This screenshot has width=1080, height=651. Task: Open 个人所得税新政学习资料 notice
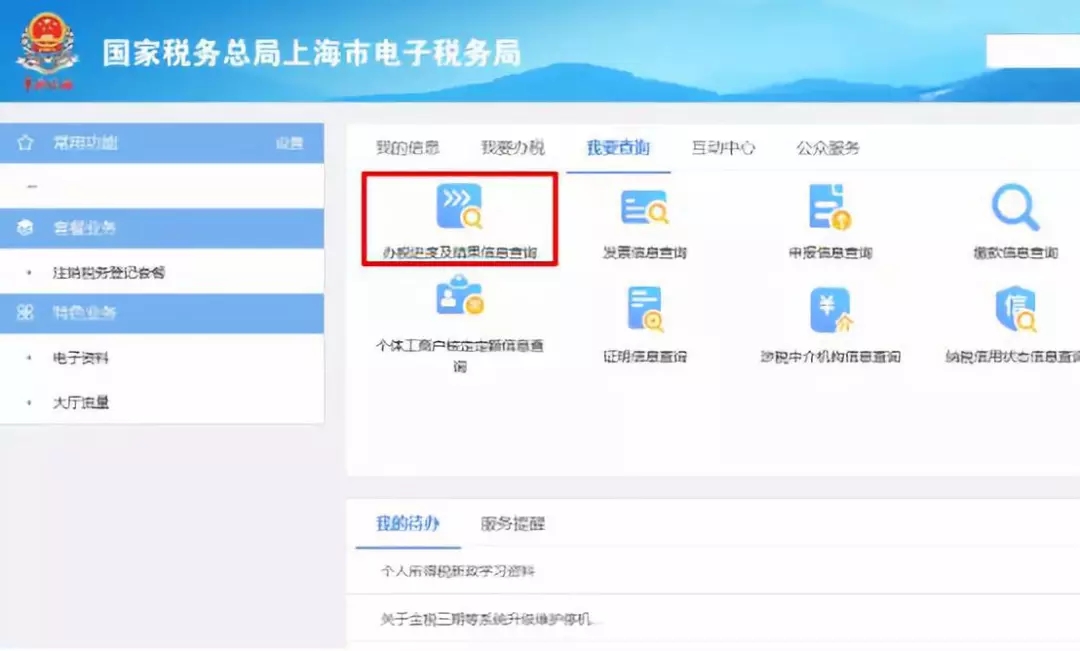point(457,571)
